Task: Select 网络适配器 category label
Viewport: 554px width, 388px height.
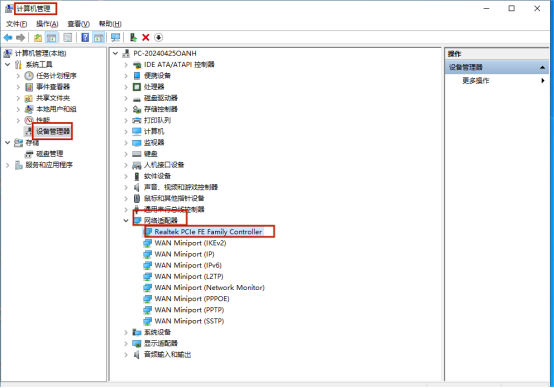Action: 161,221
